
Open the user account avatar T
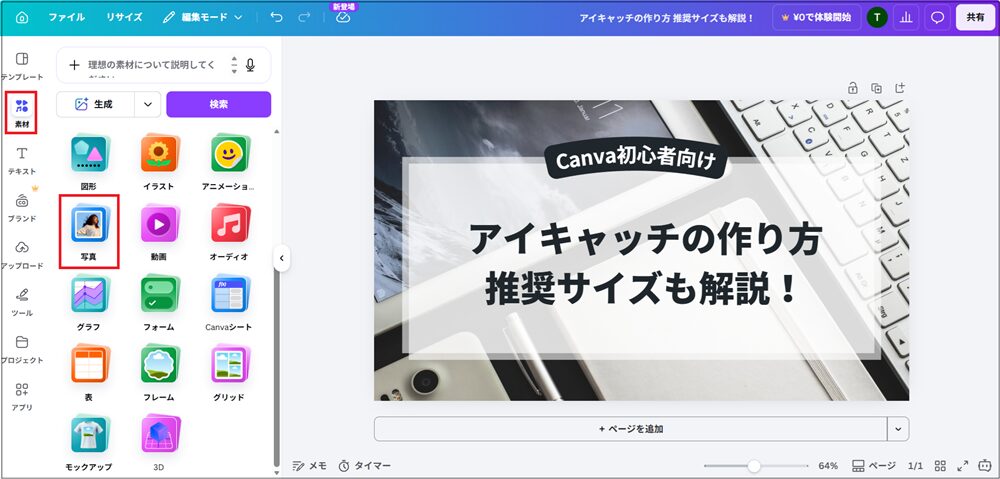(877, 18)
